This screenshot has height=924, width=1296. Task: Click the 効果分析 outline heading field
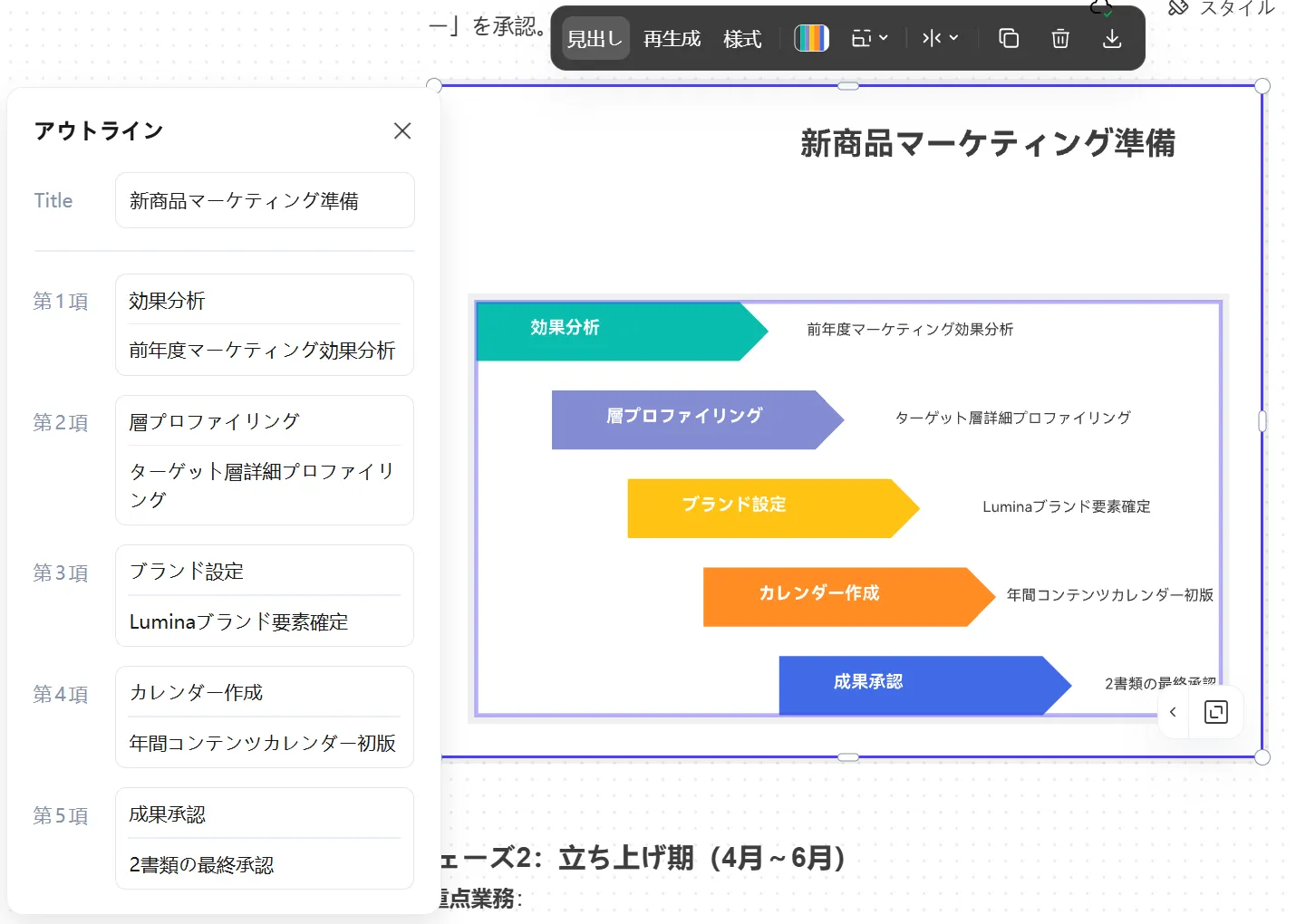[264, 300]
